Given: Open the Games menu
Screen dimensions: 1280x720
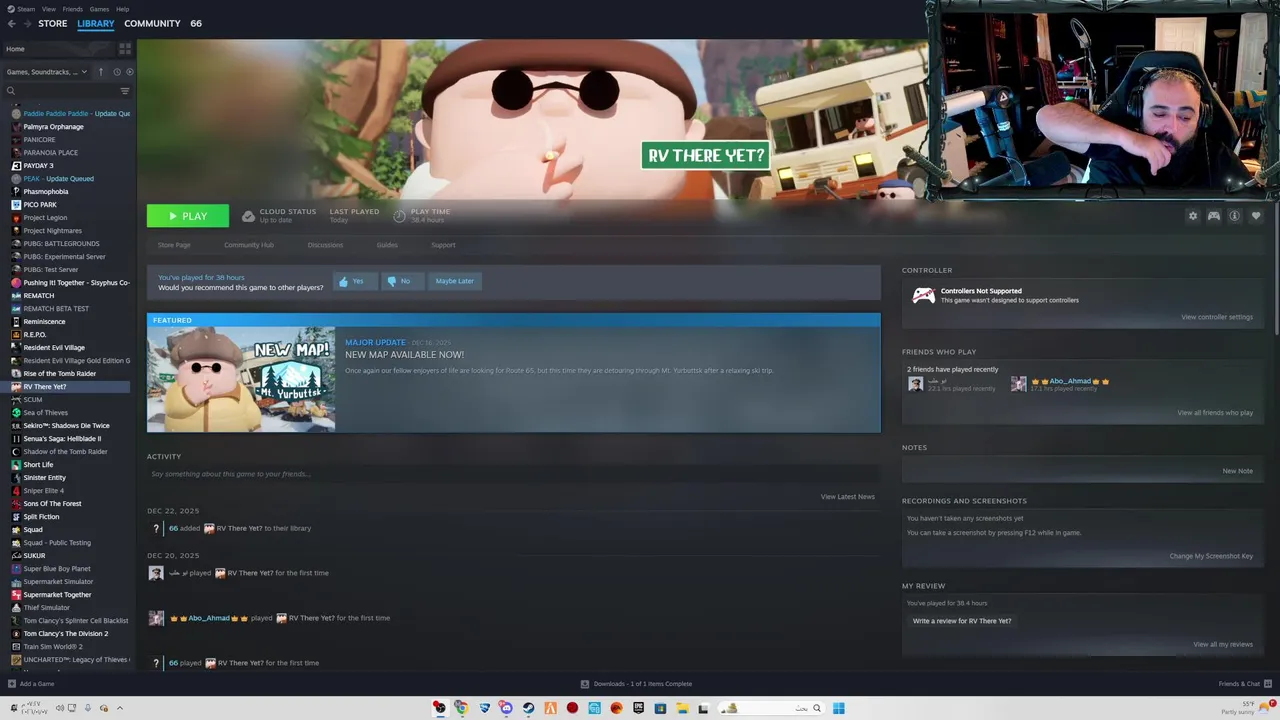Looking at the screenshot, I should 99,9.
